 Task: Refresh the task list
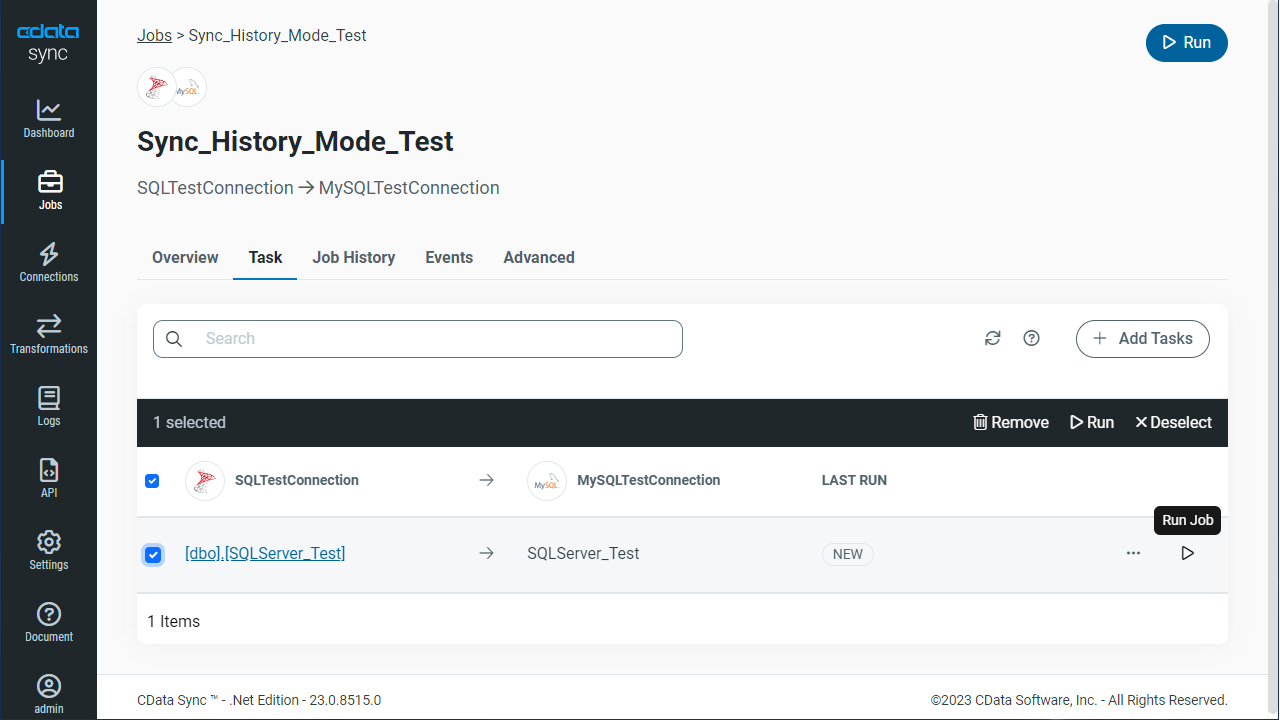click(992, 338)
